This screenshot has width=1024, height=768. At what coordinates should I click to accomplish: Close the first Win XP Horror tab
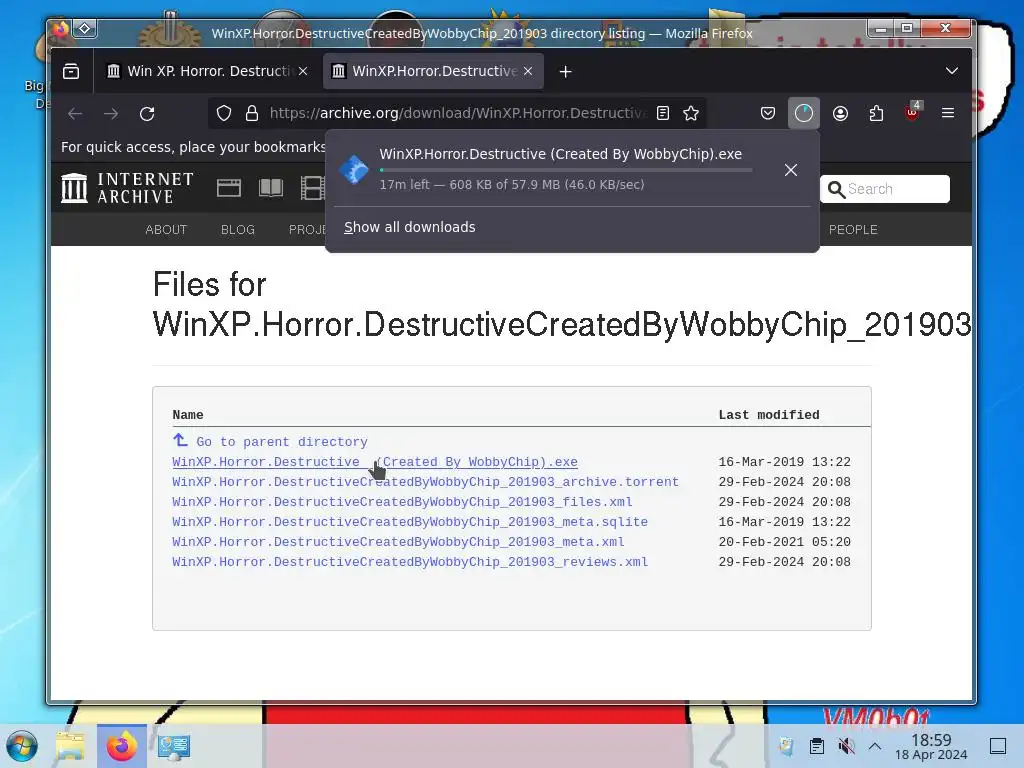tap(303, 71)
